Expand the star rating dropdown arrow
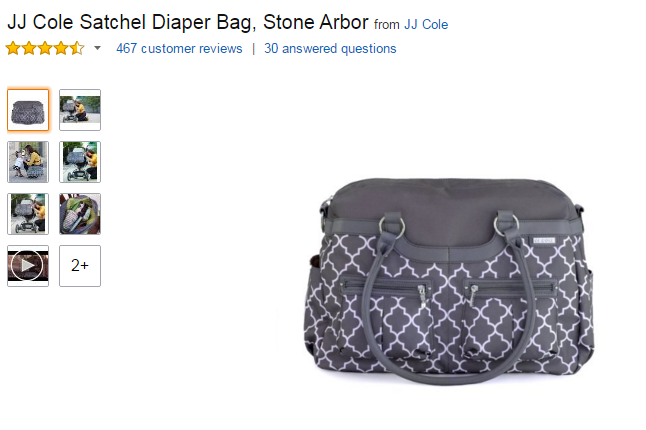The image size is (646, 430). 97,48
